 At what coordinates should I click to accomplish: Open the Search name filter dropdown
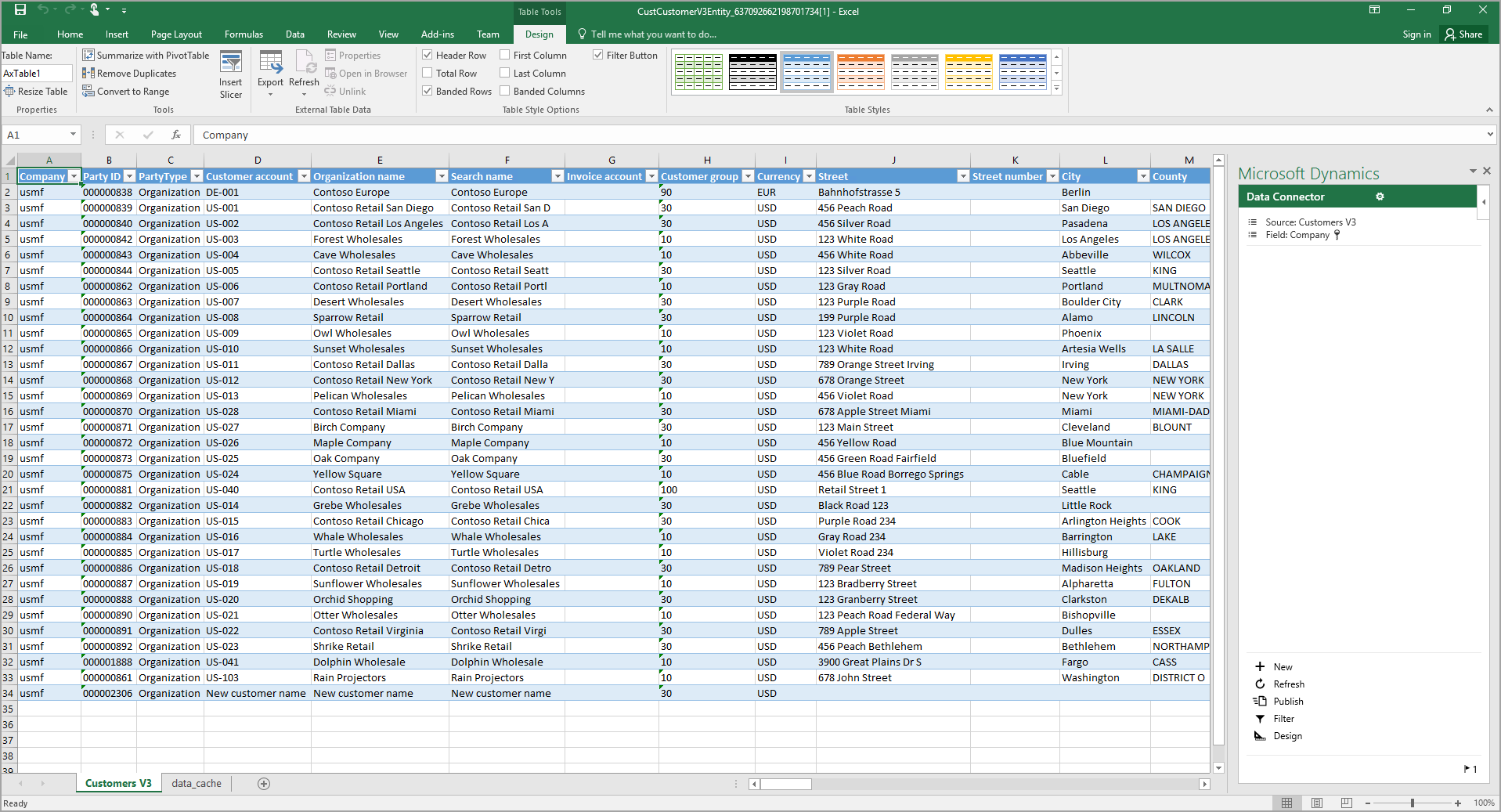point(557,176)
